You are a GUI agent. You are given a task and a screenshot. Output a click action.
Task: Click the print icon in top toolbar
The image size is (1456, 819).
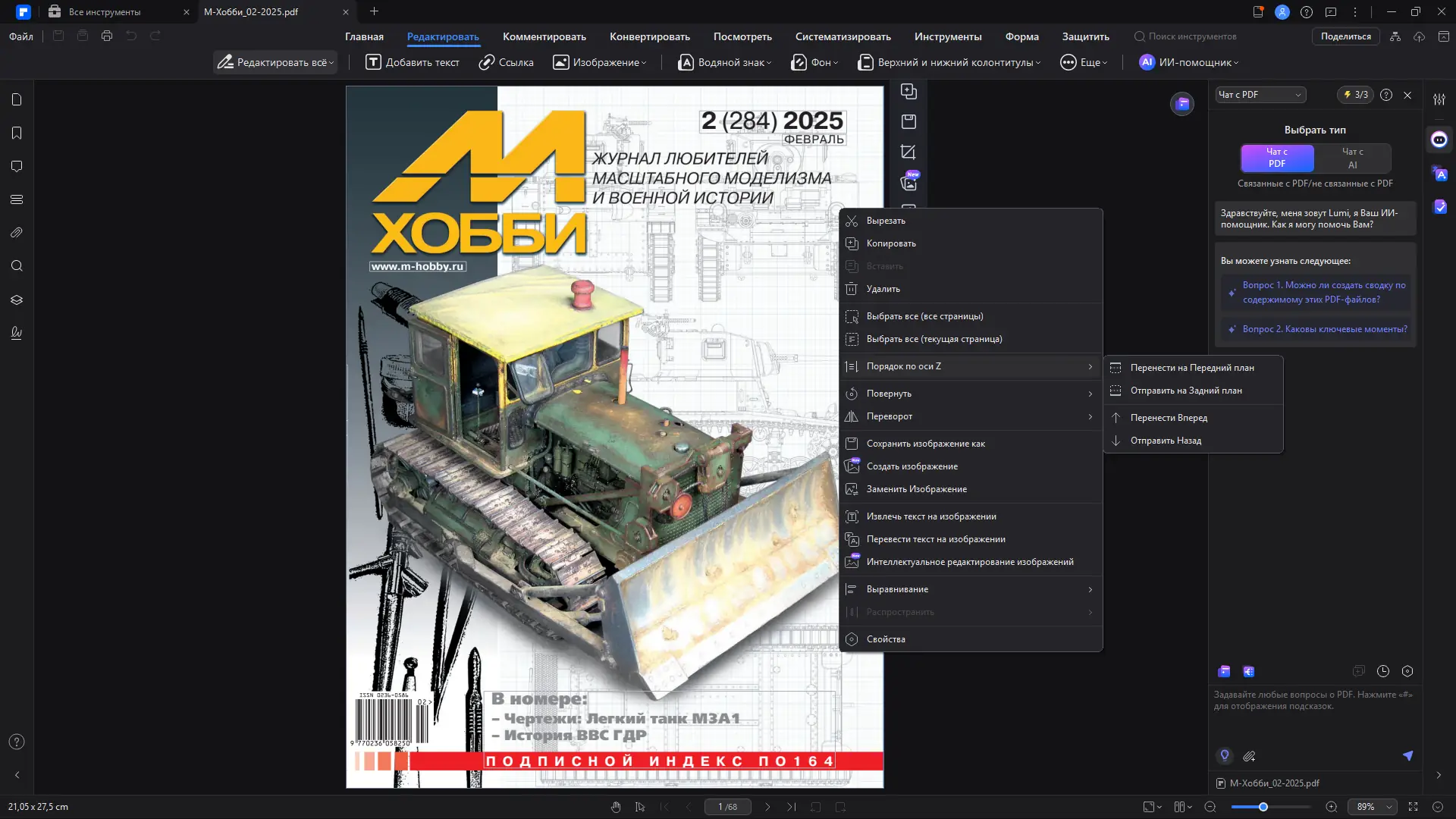coord(107,36)
